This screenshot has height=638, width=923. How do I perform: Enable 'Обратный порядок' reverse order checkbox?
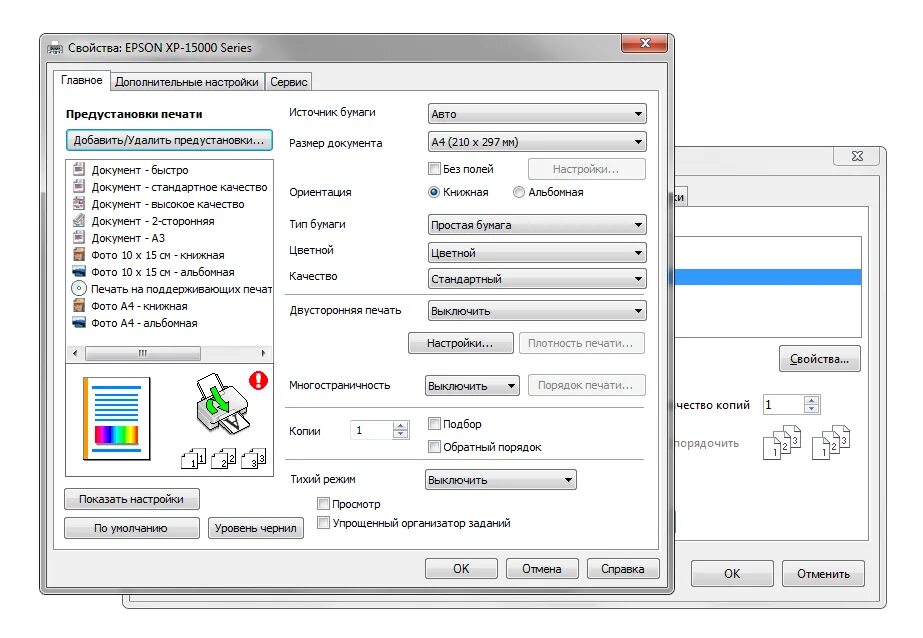434,446
